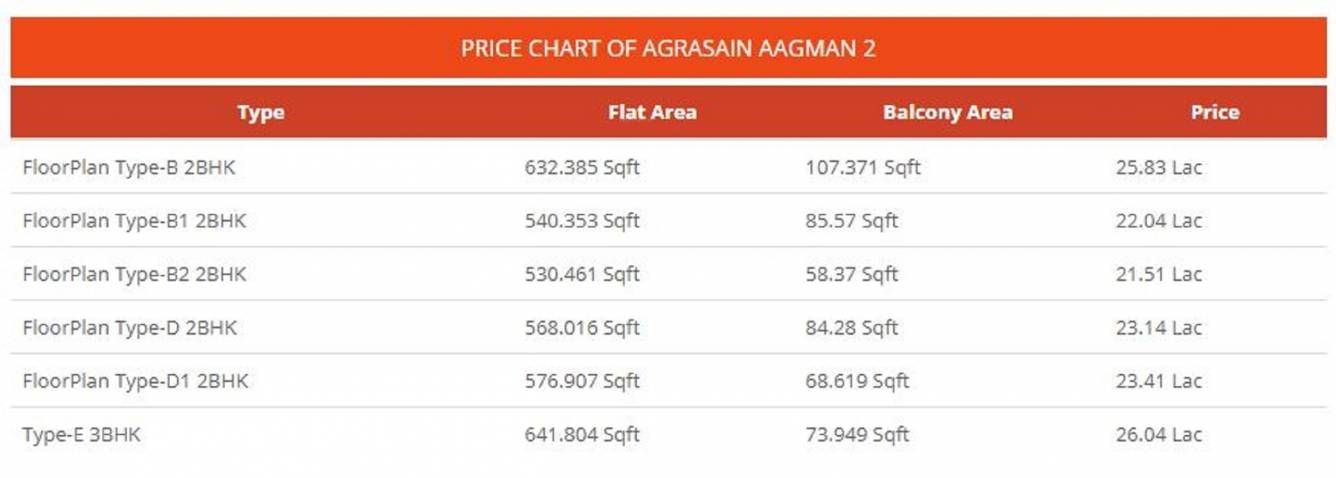
Task: Click the 58.37 Sqft balcony area cell
Action: (x=852, y=274)
